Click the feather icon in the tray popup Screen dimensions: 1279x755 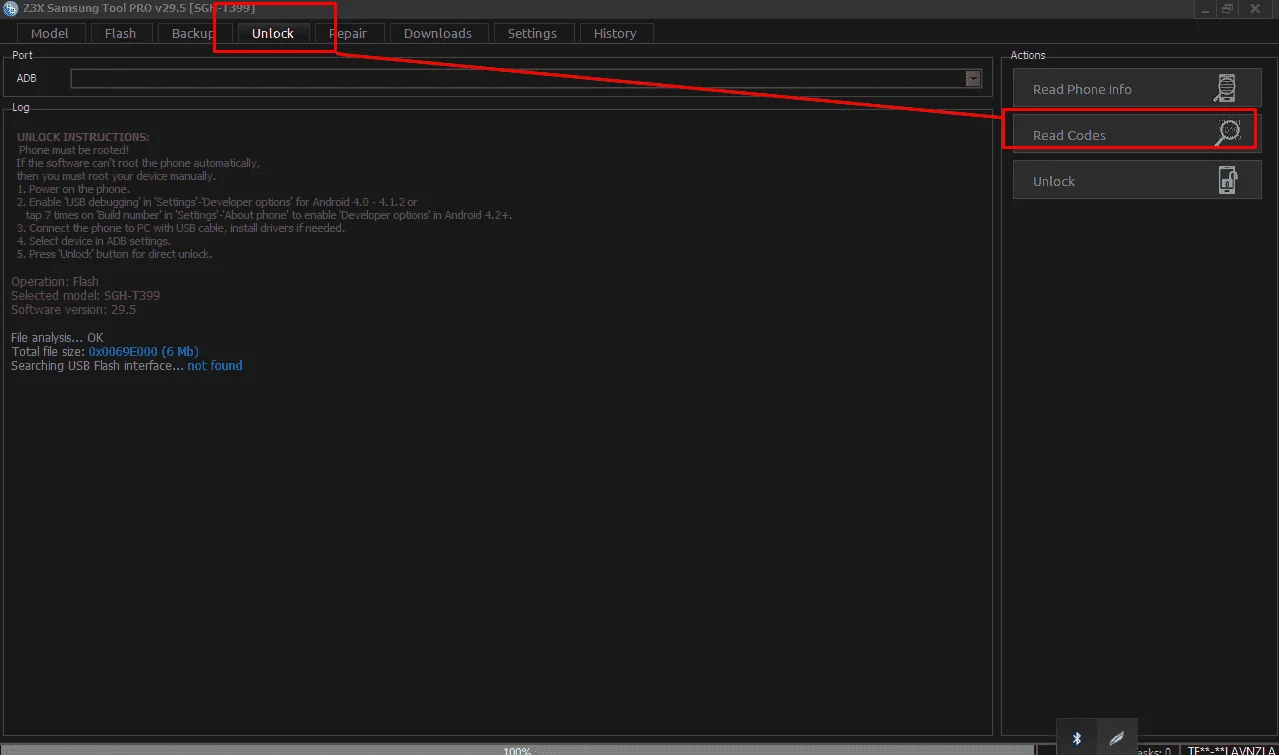(x=1117, y=739)
